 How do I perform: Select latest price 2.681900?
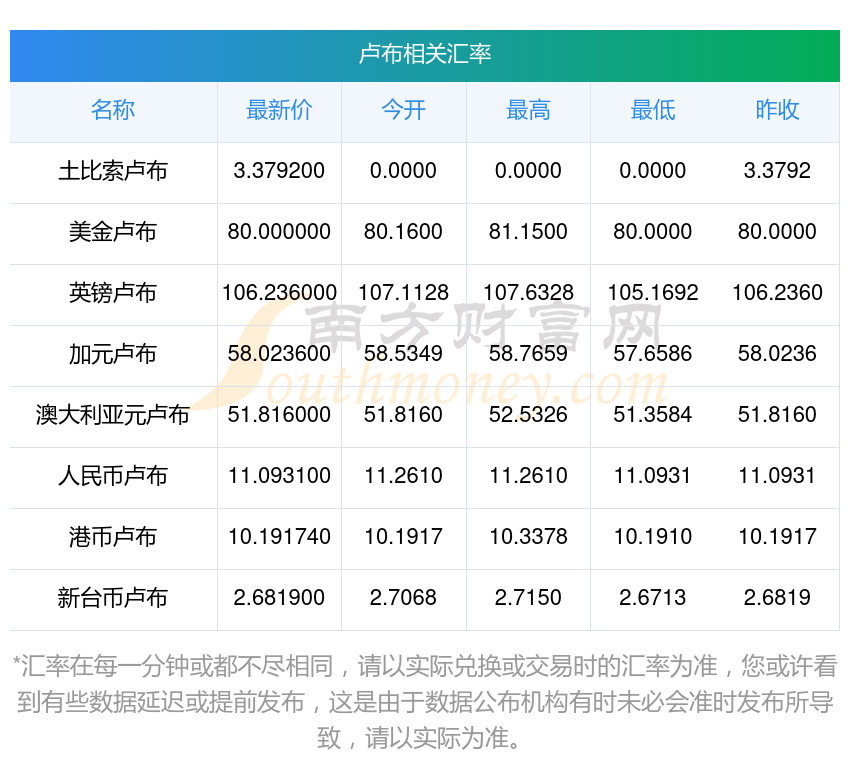coord(279,598)
